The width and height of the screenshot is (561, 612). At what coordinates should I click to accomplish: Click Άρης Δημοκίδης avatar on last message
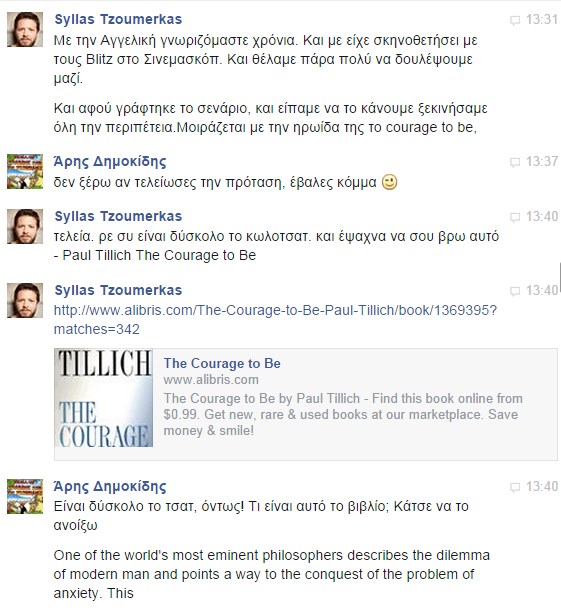pos(25,496)
